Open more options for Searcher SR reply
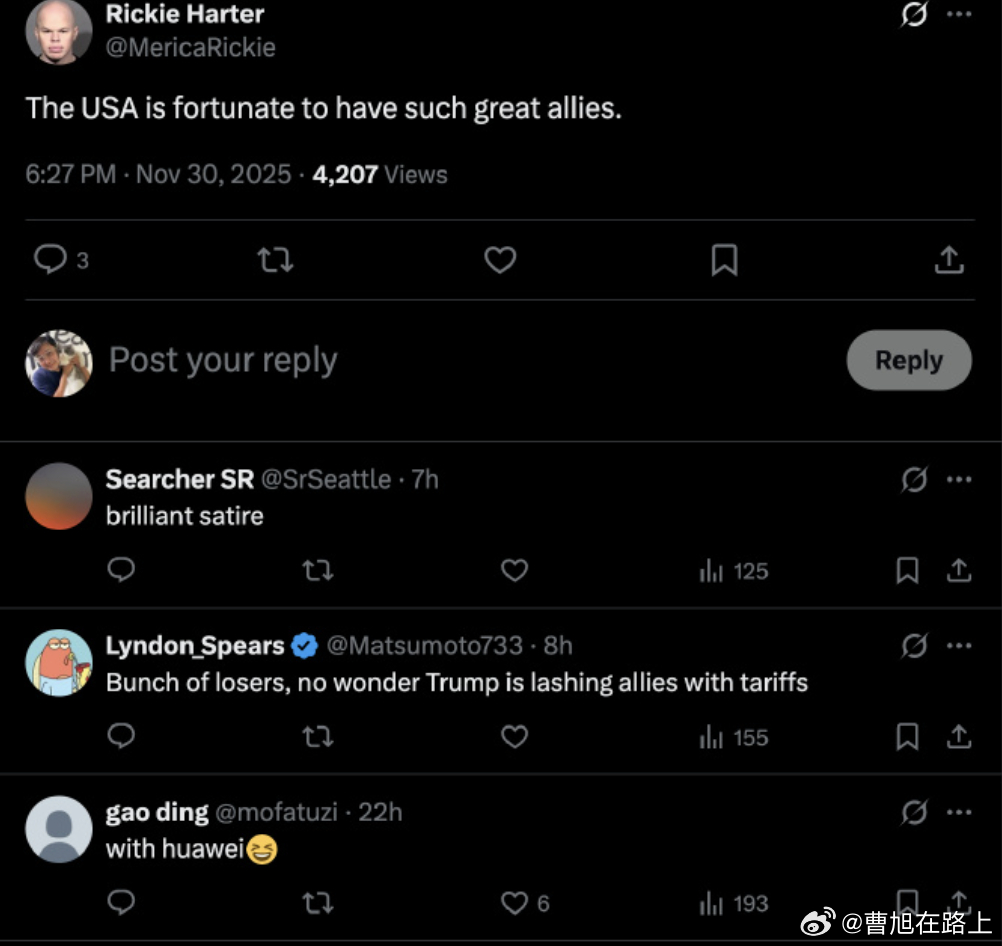 click(959, 480)
